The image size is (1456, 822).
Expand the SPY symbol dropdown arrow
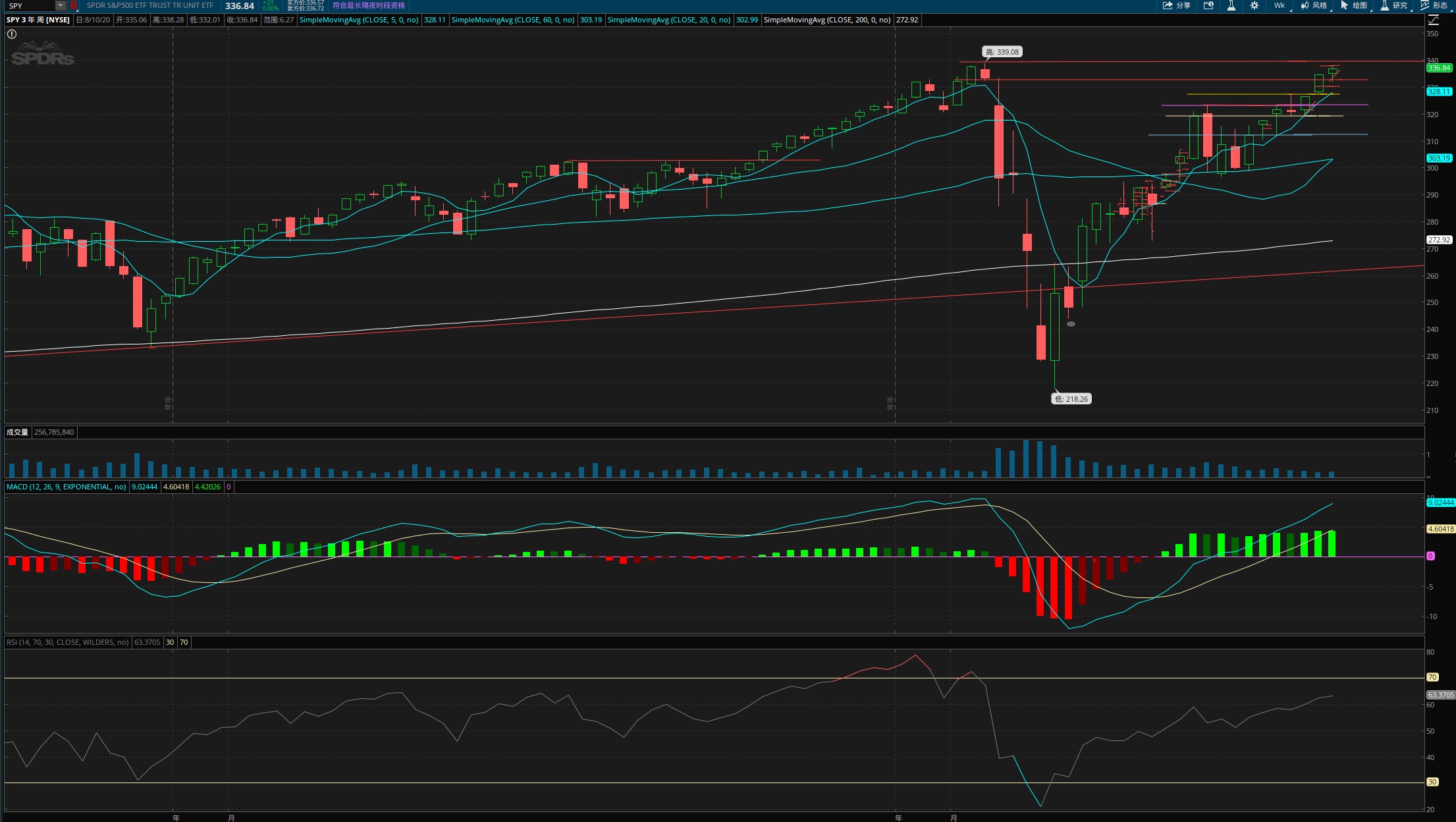(61, 5)
